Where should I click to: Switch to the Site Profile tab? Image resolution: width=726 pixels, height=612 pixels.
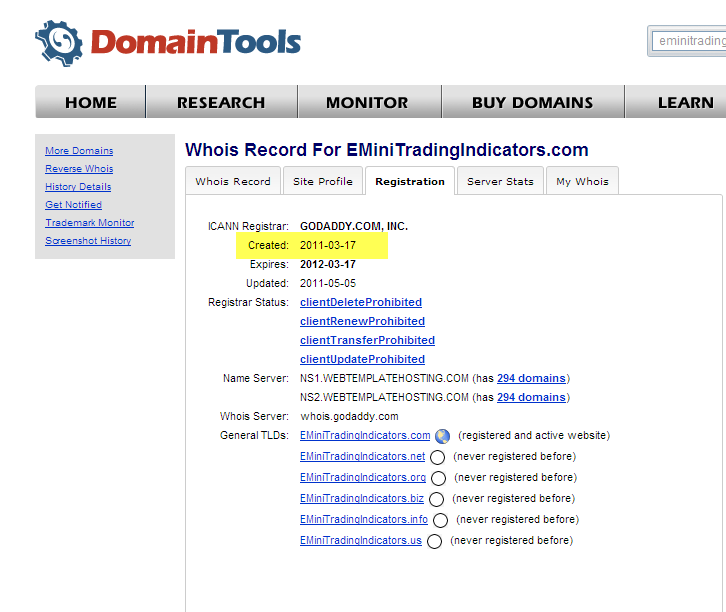323,181
